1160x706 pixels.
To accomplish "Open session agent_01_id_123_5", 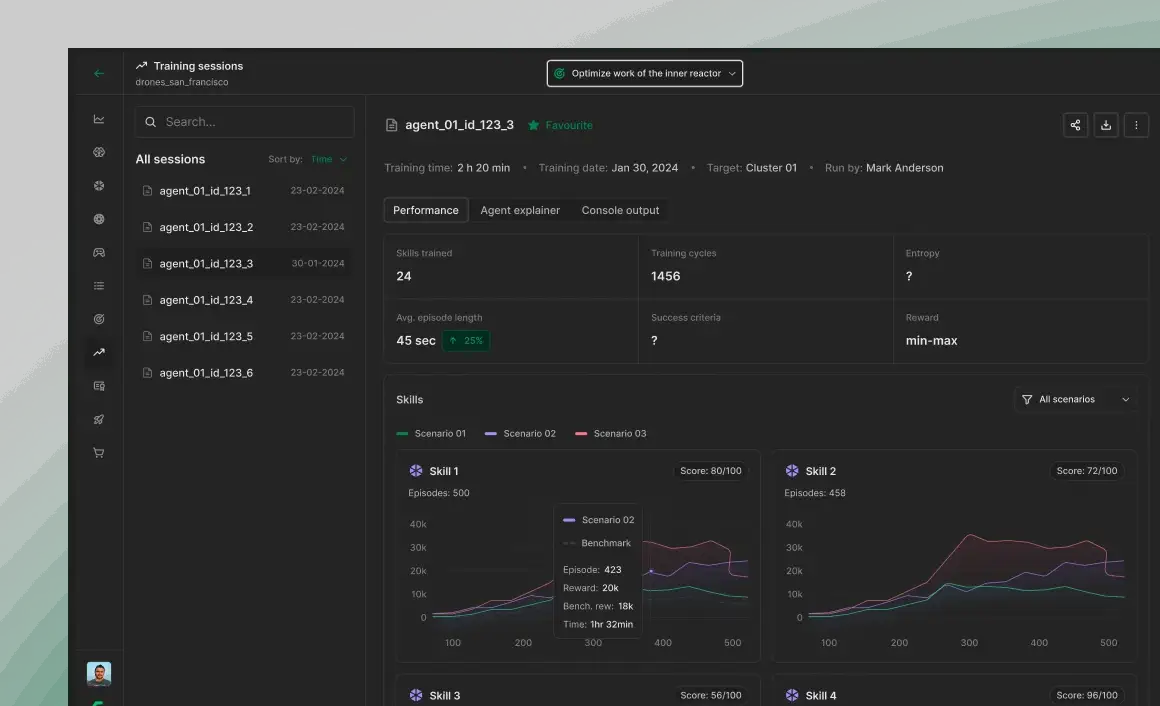I will [244, 336].
